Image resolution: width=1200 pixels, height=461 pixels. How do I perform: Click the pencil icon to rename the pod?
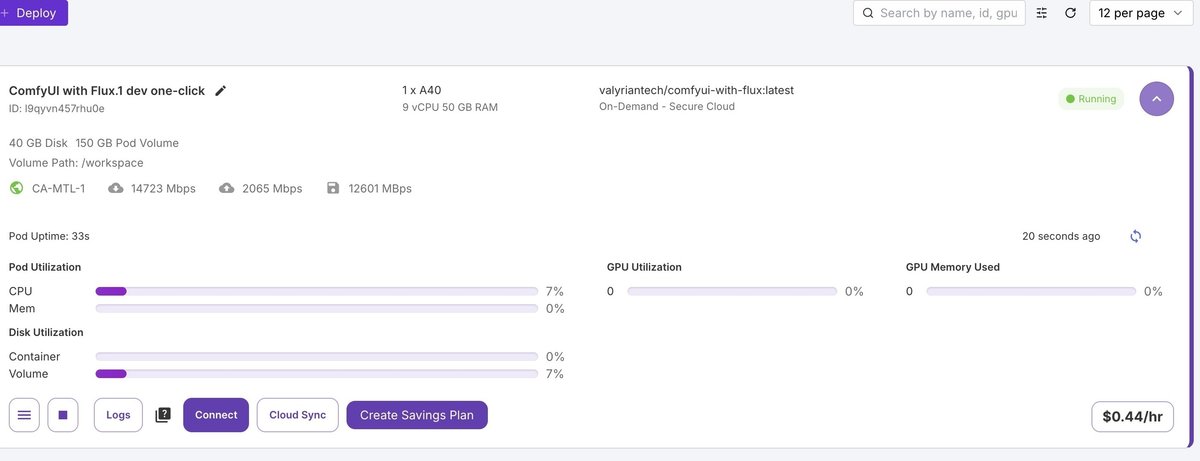(x=221, y=91)
